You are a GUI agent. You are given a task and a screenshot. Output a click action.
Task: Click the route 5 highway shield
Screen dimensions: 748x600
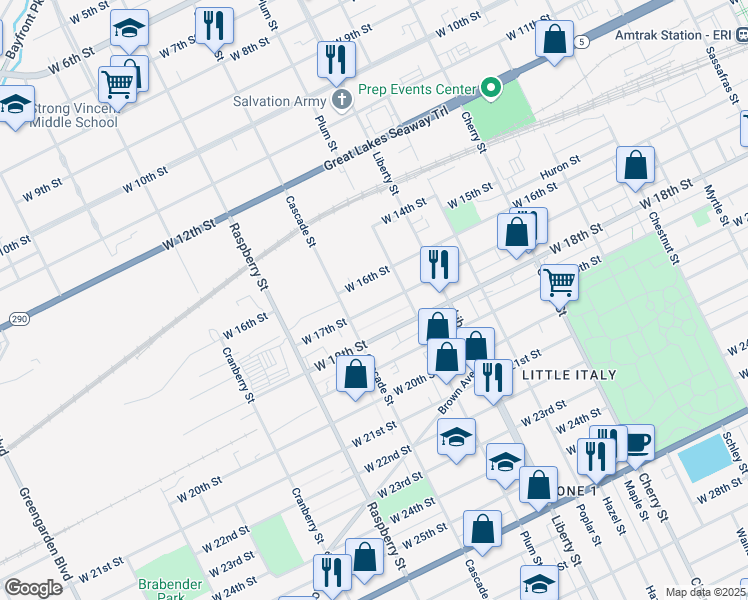[x=581, y=42]
